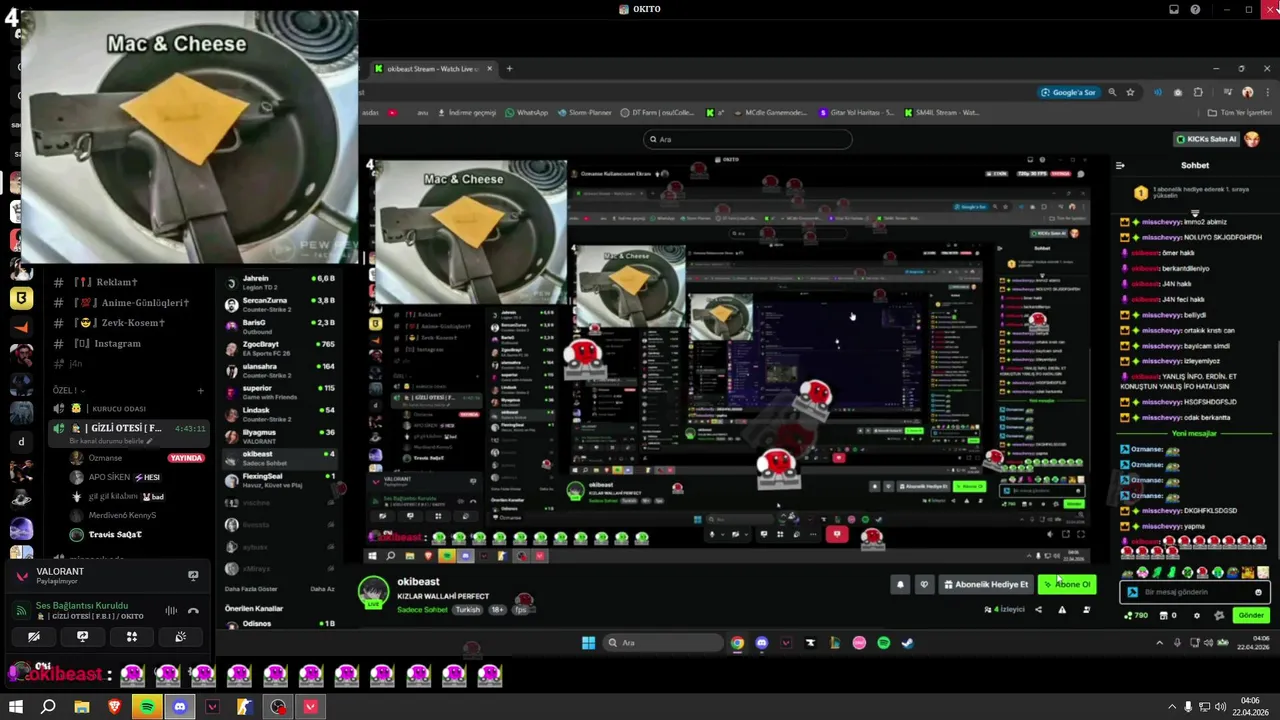1280x720 pixels.
Task: Select okibeast in followed channels
Action: [279, 458]
